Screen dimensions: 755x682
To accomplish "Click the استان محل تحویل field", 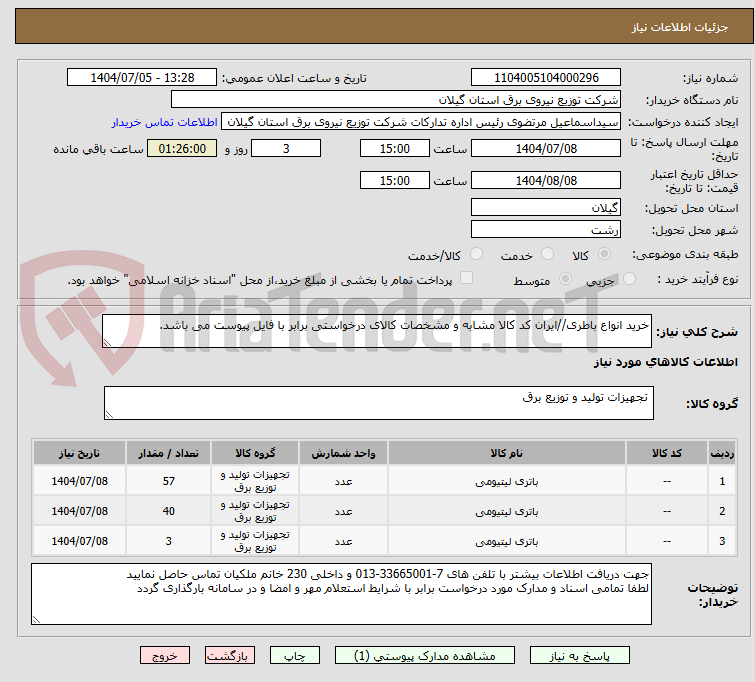I will coord(545,208).
